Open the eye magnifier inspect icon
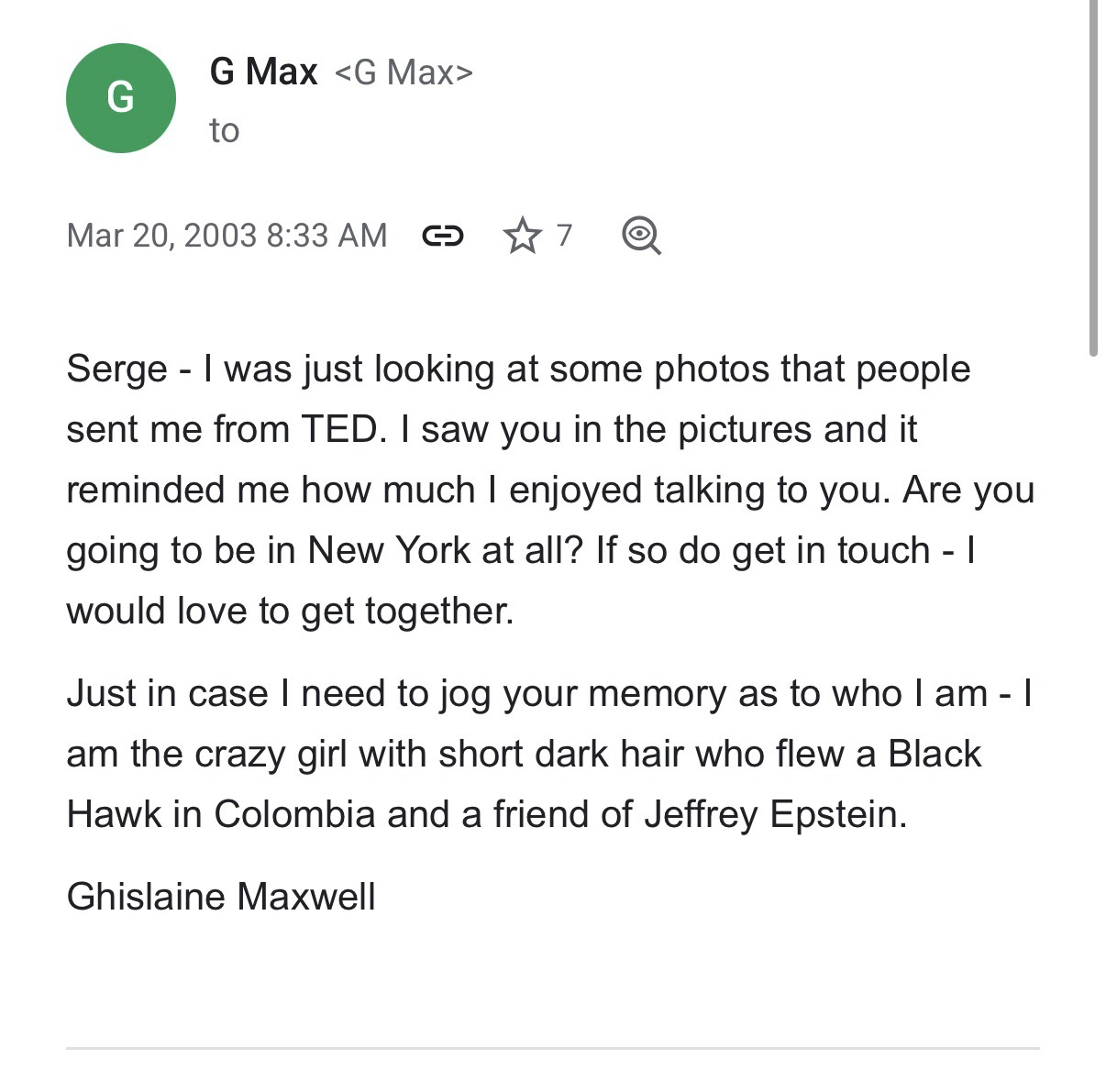Screen dimensions: 1106x1092 (x=640, y=236)
